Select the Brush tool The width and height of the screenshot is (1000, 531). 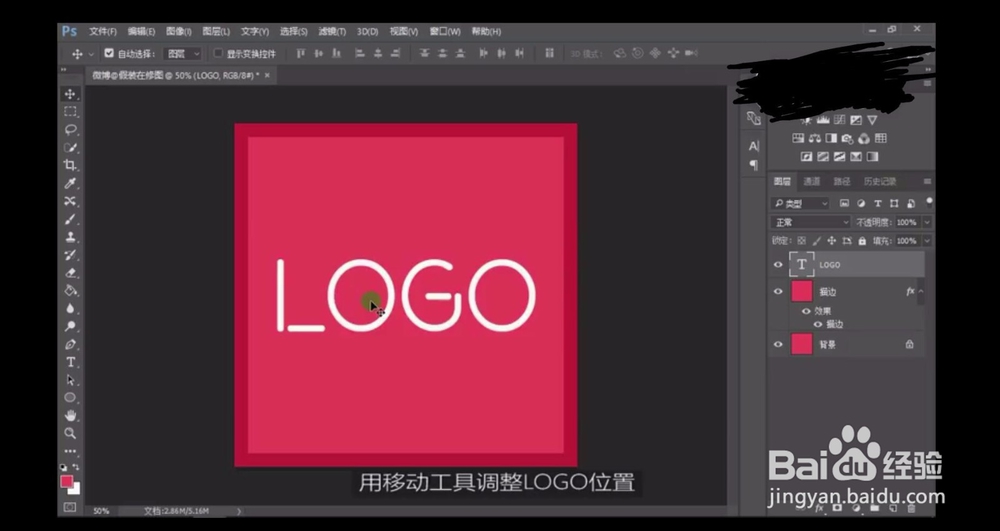click(x=70, y=219)
